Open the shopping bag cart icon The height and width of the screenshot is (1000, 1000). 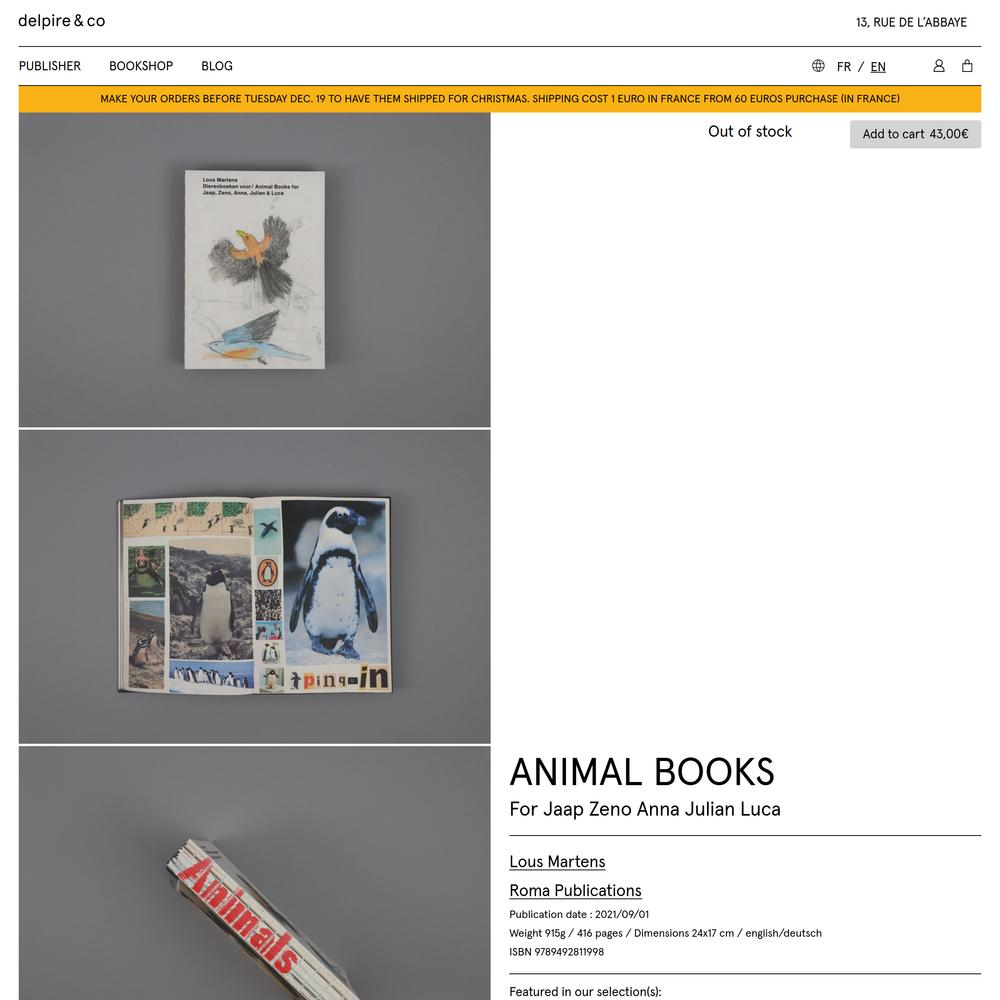click(x=967, y=66)
